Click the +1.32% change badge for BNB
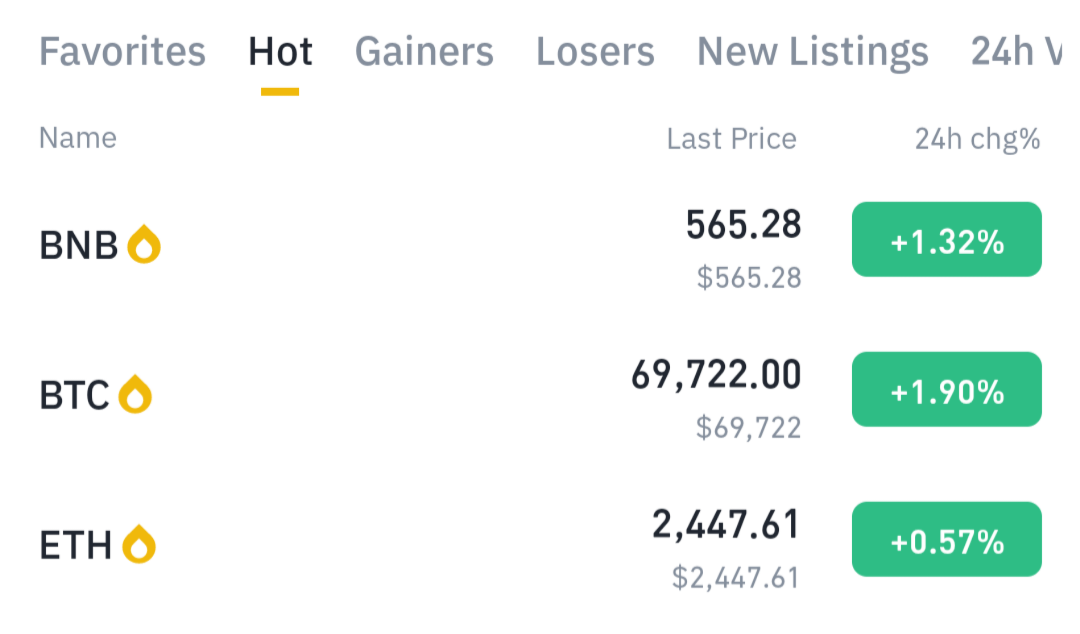The height and width of the screenshot is (634, 1080). pos(947,240)
